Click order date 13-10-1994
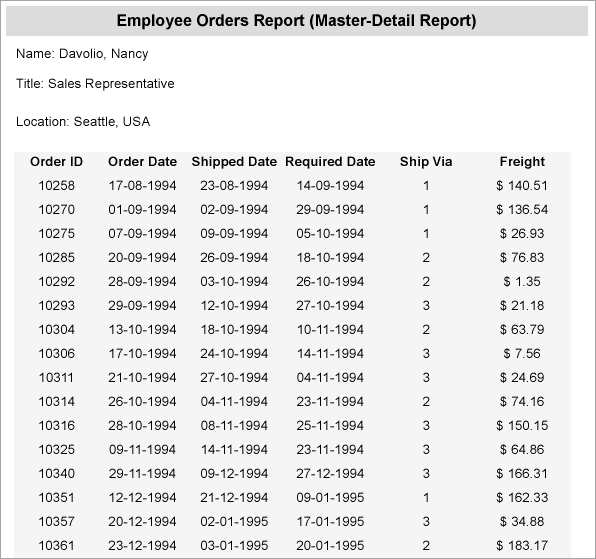The image size is (596, 559). [x=143, y=329]
